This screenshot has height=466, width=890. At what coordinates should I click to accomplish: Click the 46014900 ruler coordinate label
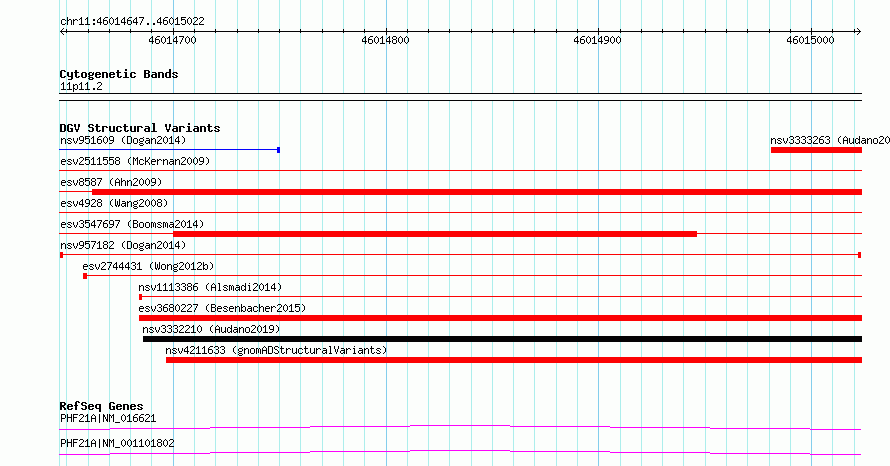(597, 40)
